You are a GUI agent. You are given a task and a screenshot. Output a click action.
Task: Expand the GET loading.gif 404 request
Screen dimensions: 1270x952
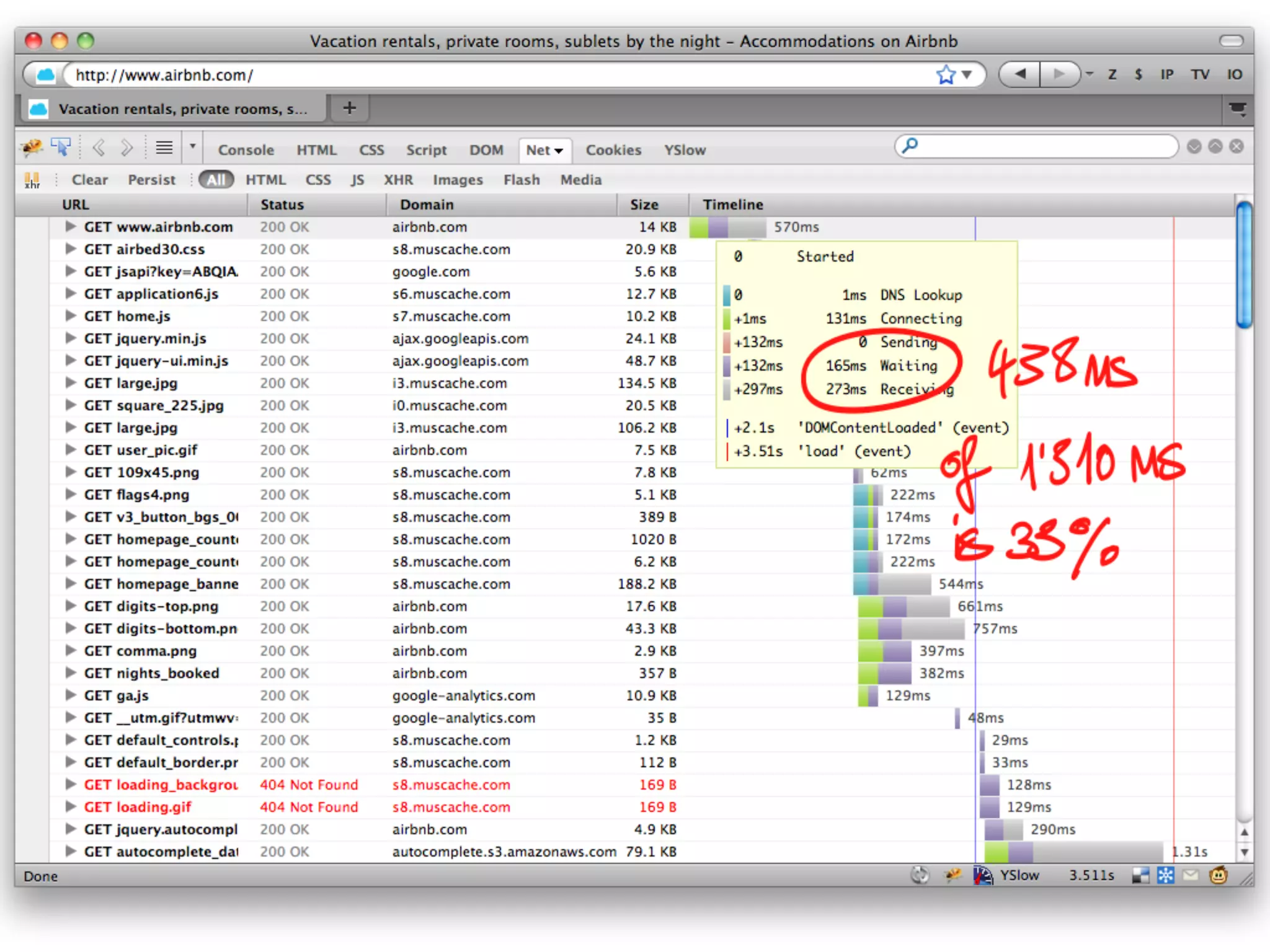pos(71,807)
